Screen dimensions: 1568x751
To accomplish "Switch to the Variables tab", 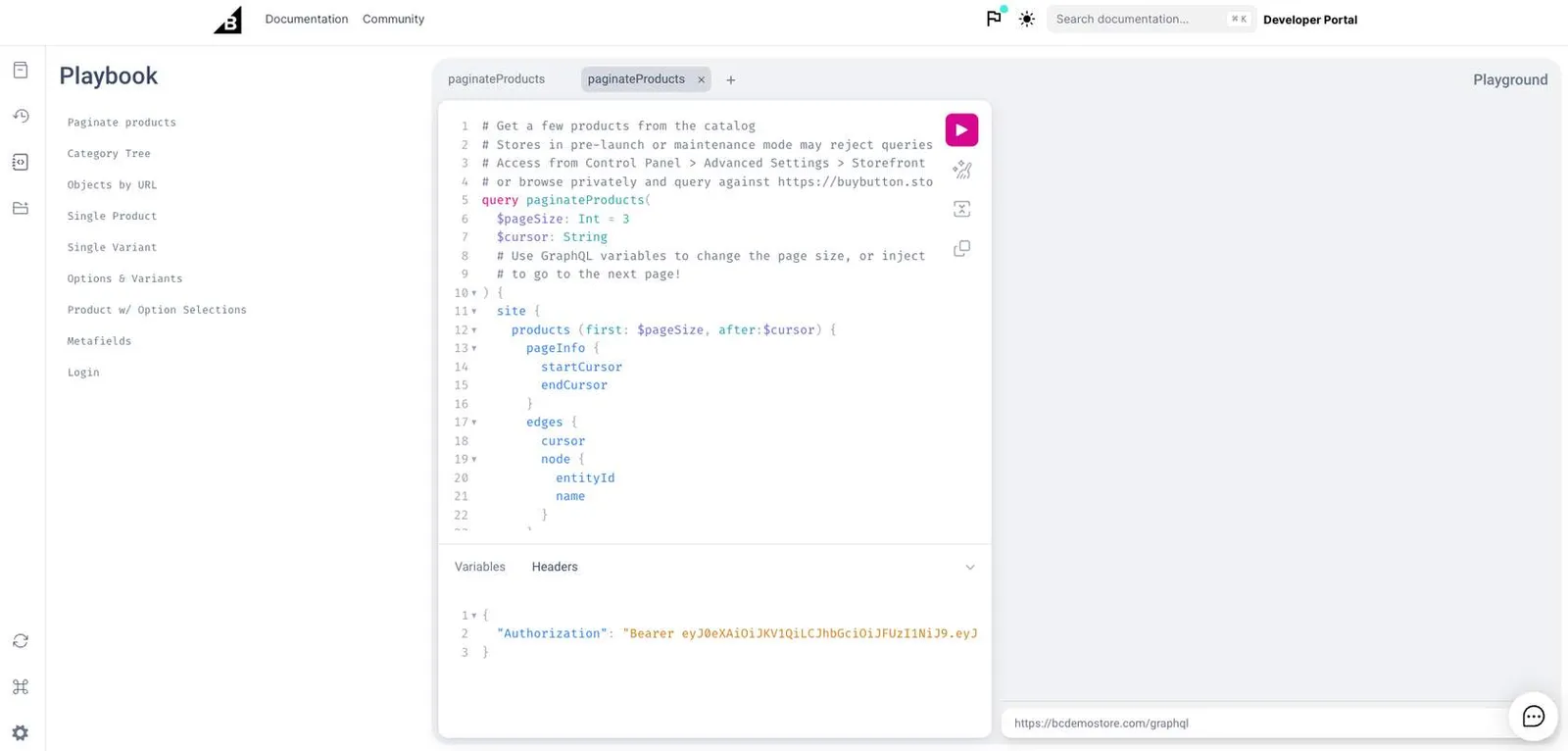I will tap(480, 567).
